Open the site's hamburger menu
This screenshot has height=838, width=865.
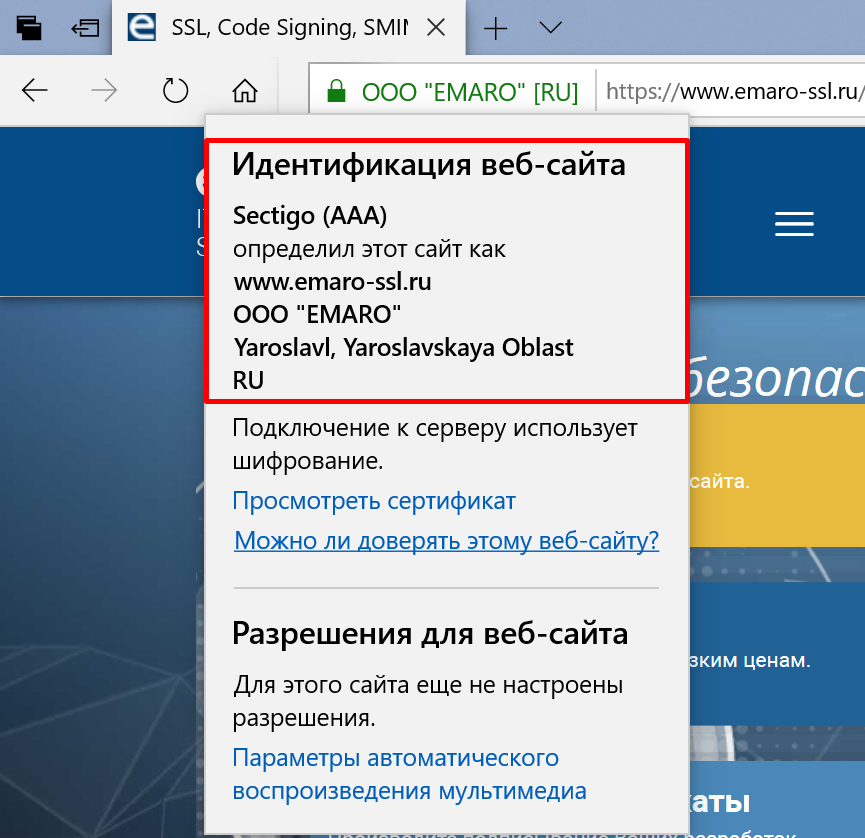pos(794,223)
